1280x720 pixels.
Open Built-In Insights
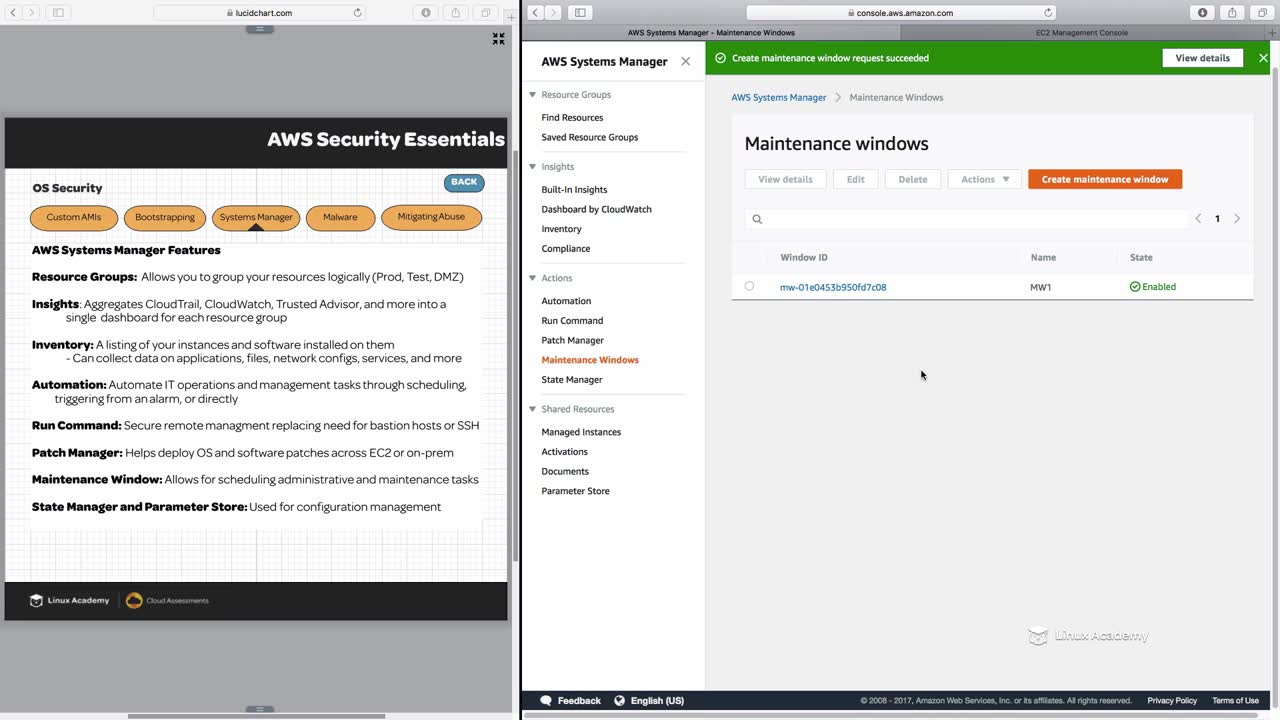tap(574, 189)
